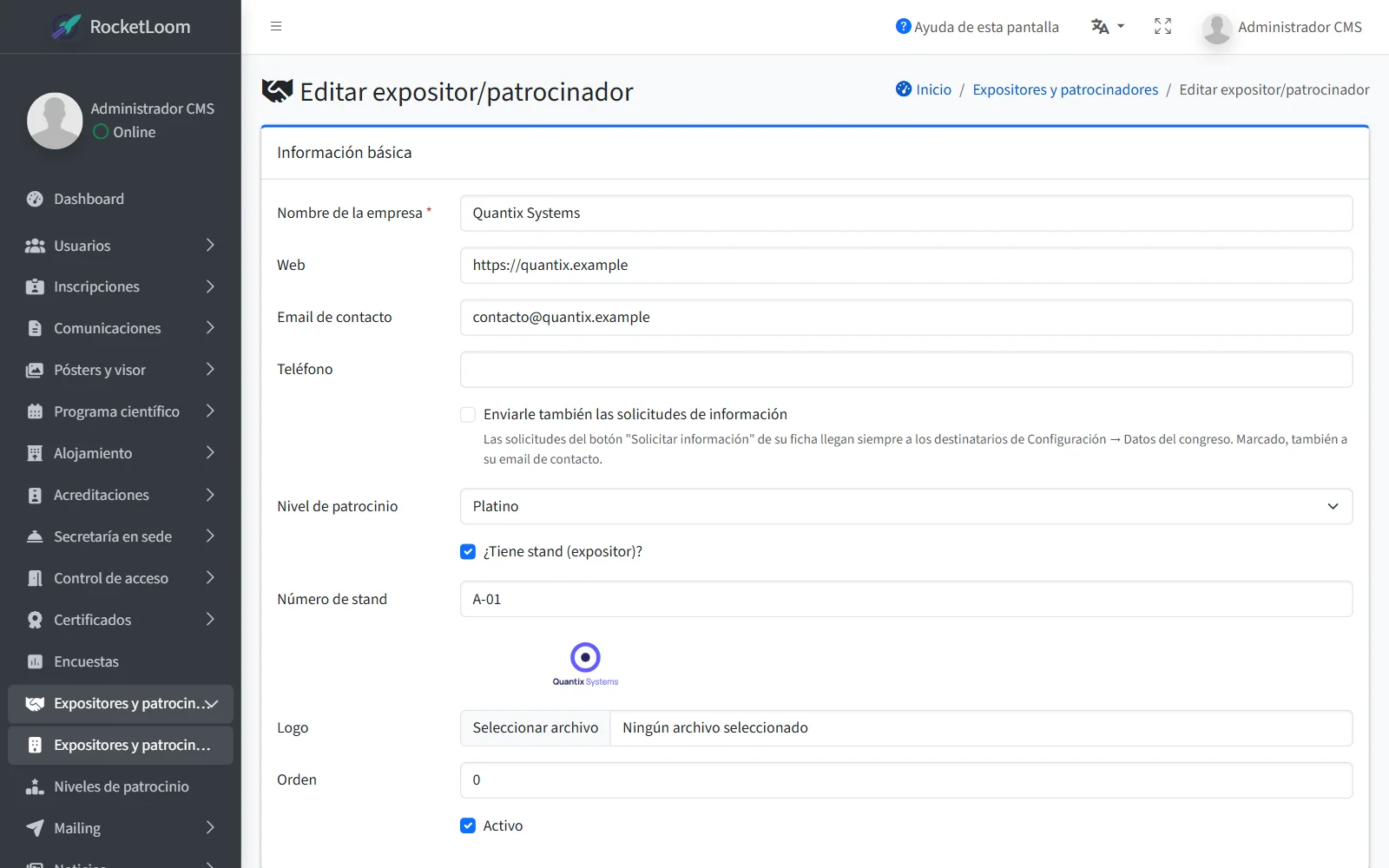
Task: Click the Usuarios people icon
Action: [x=35, y=246]
